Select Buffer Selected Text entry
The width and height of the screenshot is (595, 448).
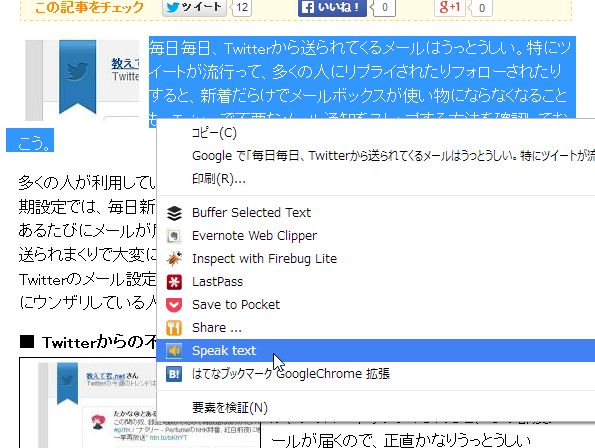point(376,213)
